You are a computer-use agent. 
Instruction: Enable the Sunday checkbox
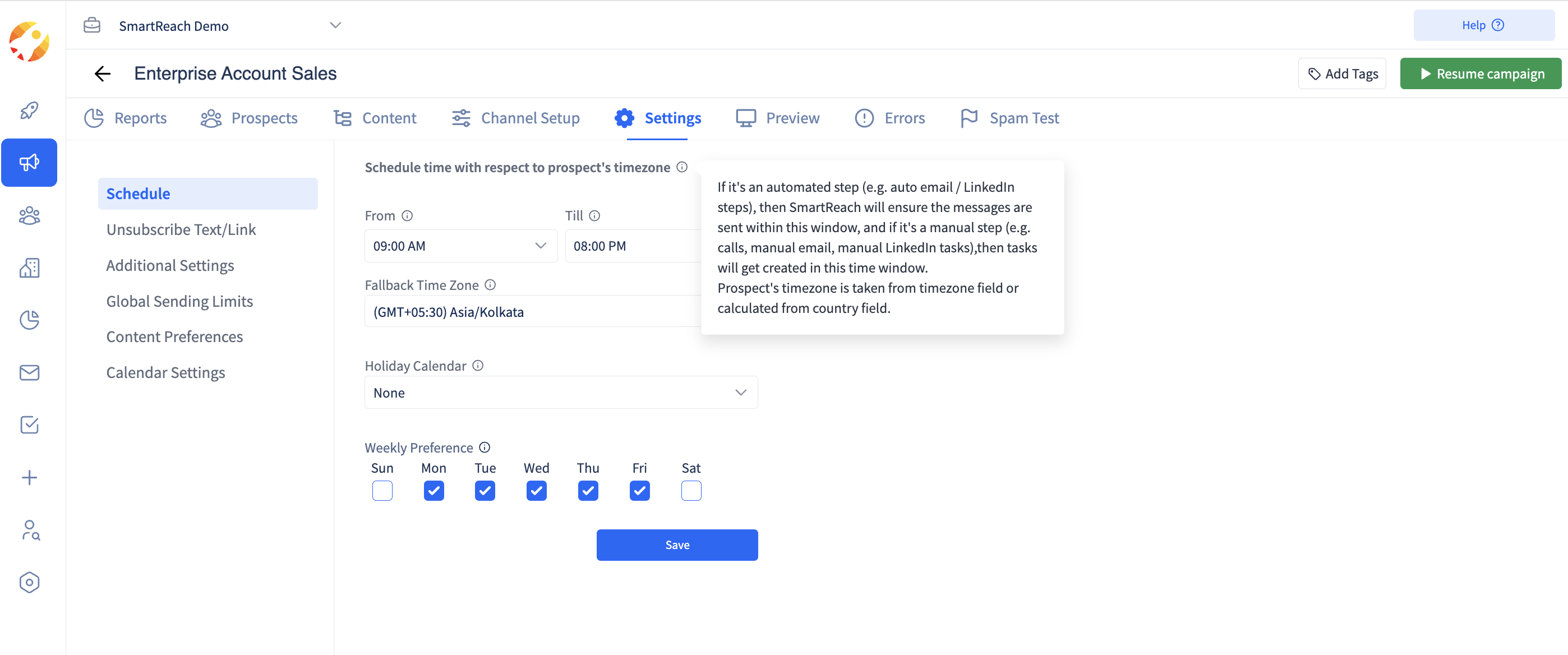pyautogui.click(x=382, y=491)
